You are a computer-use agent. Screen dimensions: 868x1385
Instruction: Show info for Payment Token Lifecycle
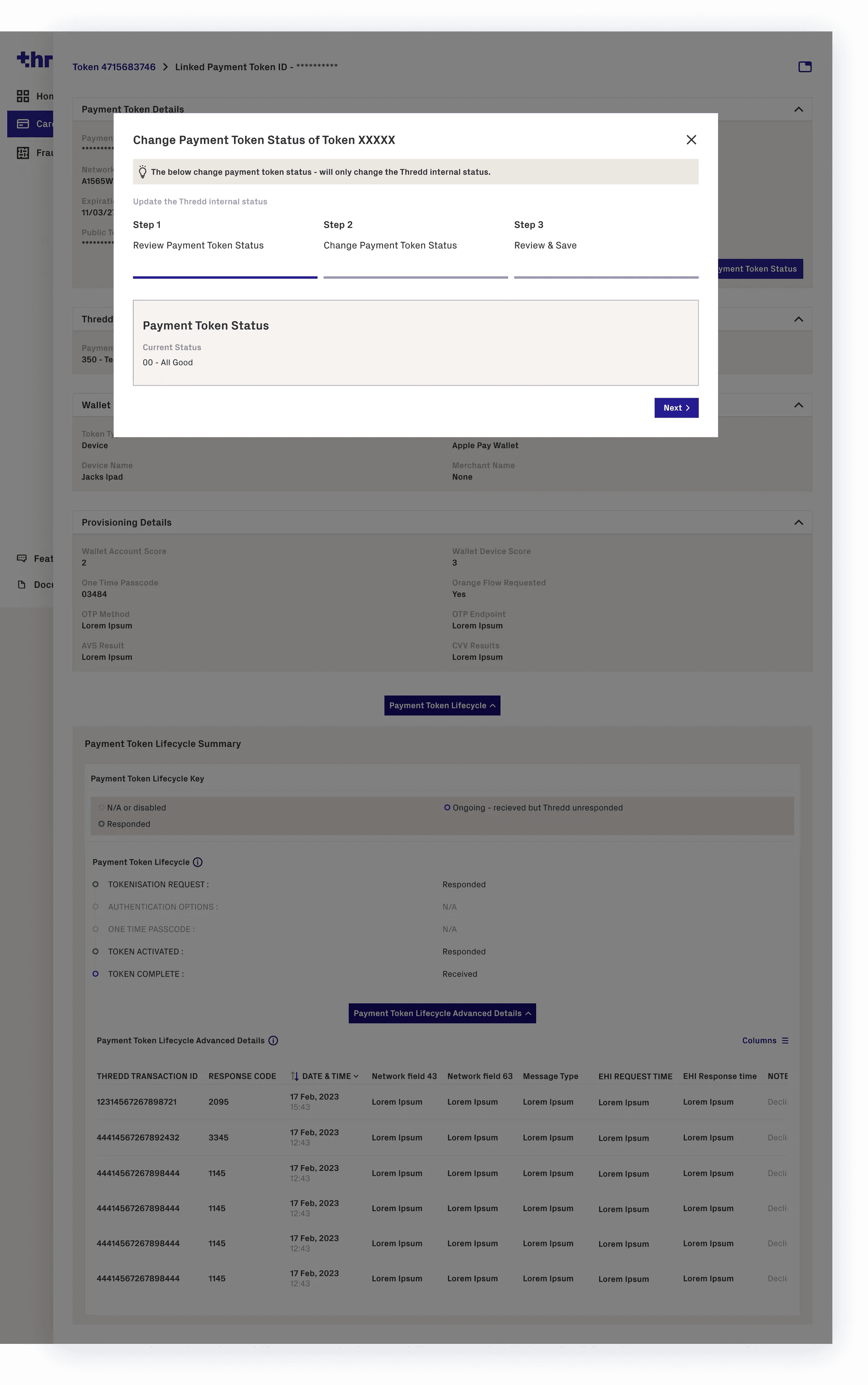pos(198,862)
